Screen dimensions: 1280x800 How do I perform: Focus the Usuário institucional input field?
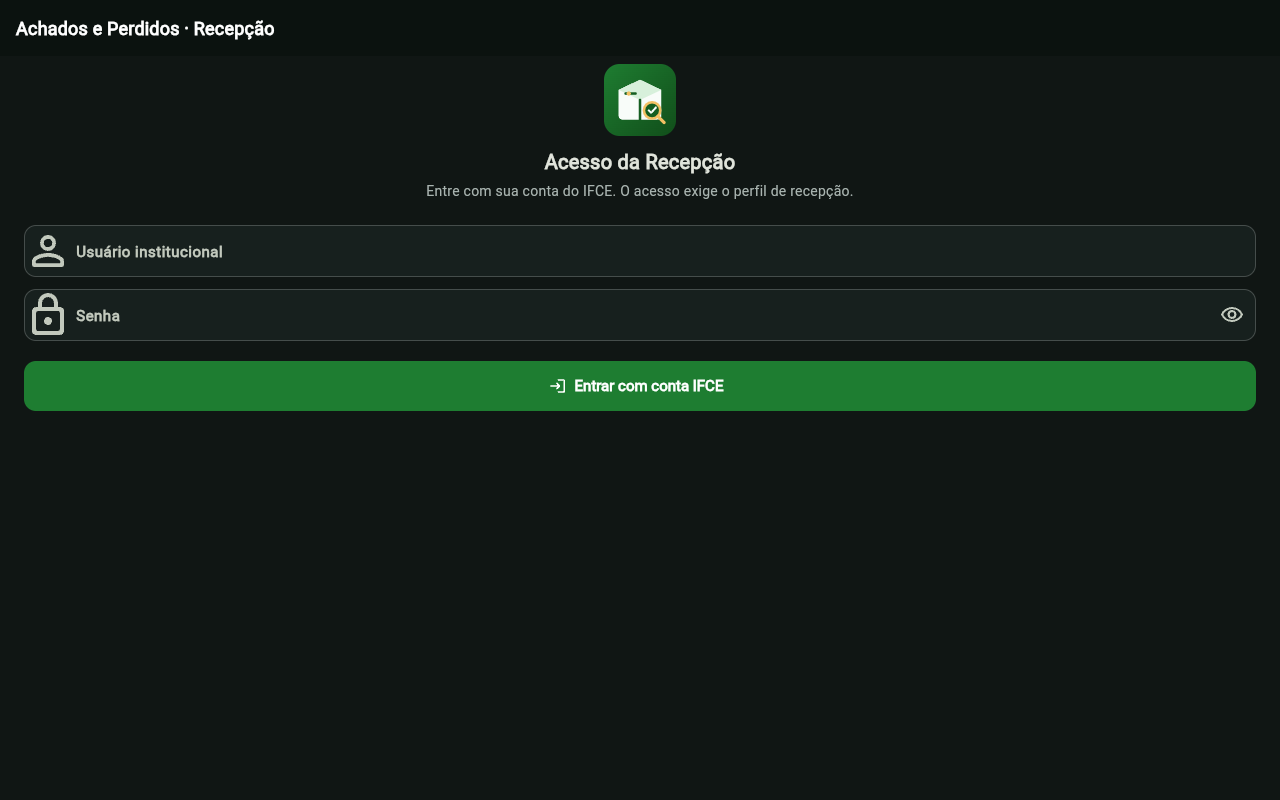[x=640, y=251]
